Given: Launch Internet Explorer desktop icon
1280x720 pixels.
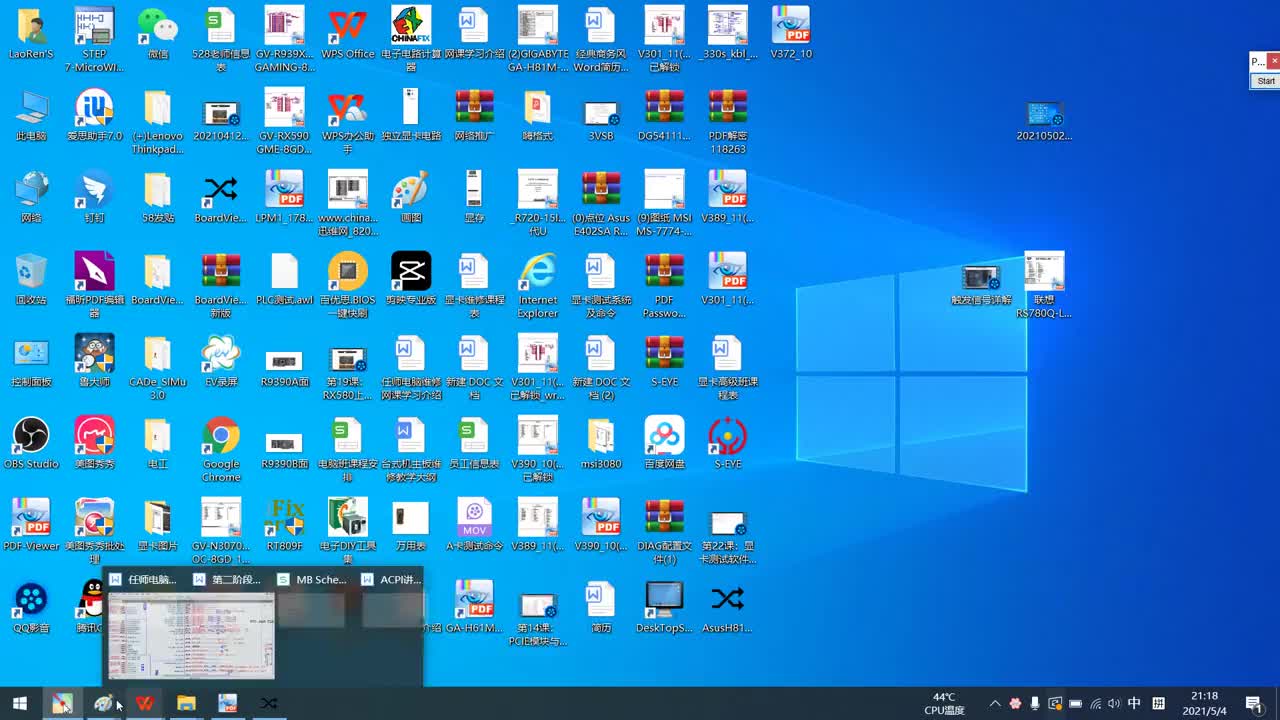Looking at the screenshot, I should tap(537, 286).
